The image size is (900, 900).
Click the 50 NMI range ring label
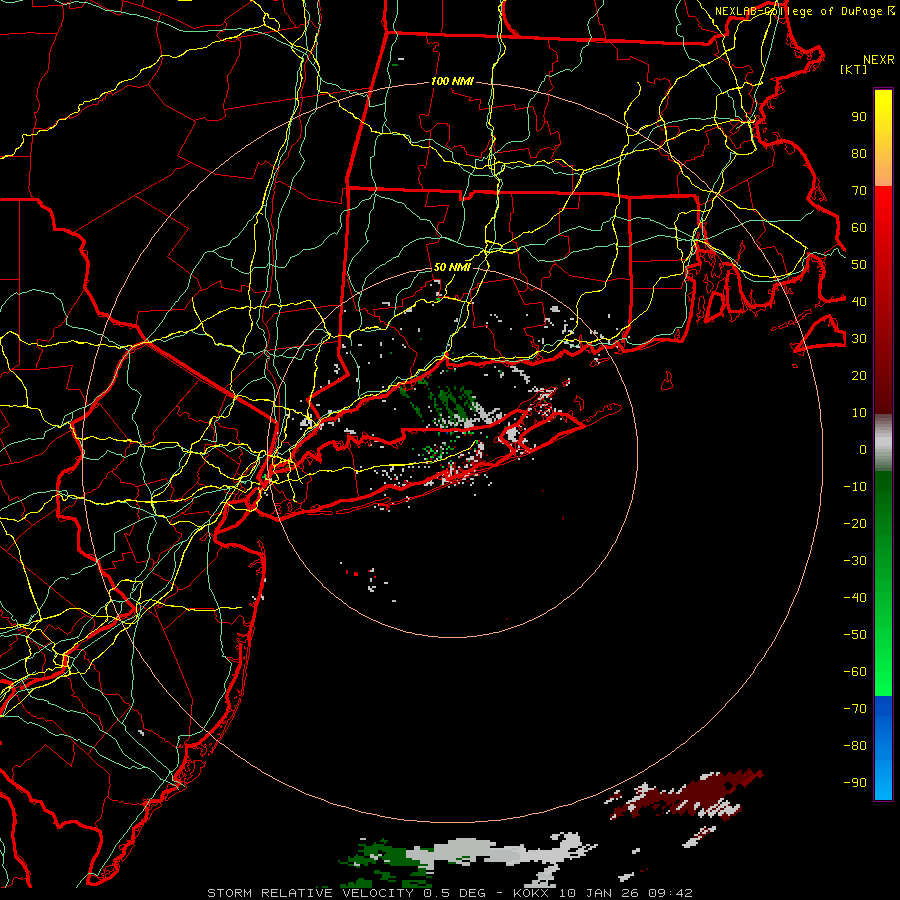pos(452,267)
